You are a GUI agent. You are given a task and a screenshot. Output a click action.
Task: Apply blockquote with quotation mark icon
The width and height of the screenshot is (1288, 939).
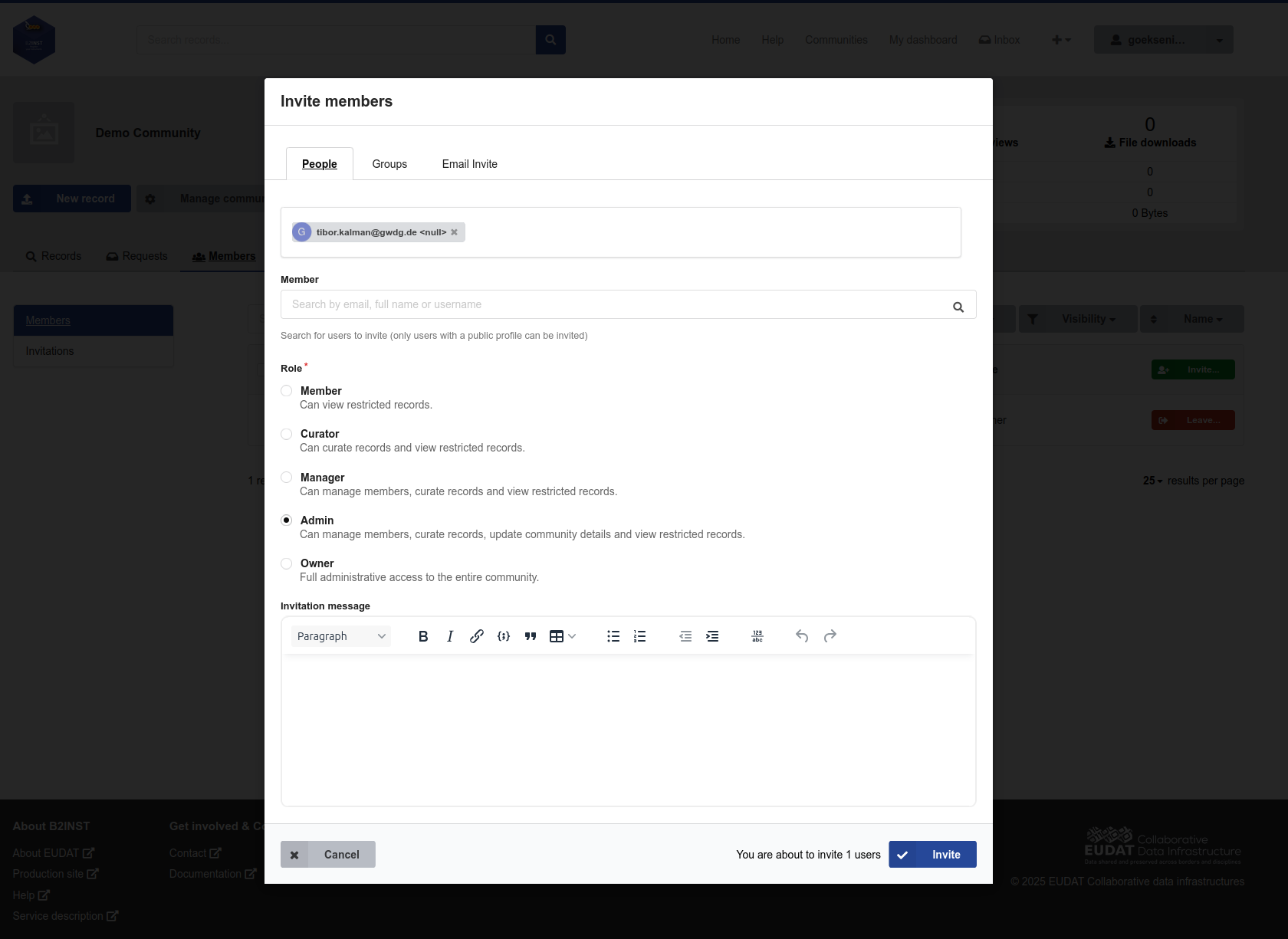click(531, 636)
